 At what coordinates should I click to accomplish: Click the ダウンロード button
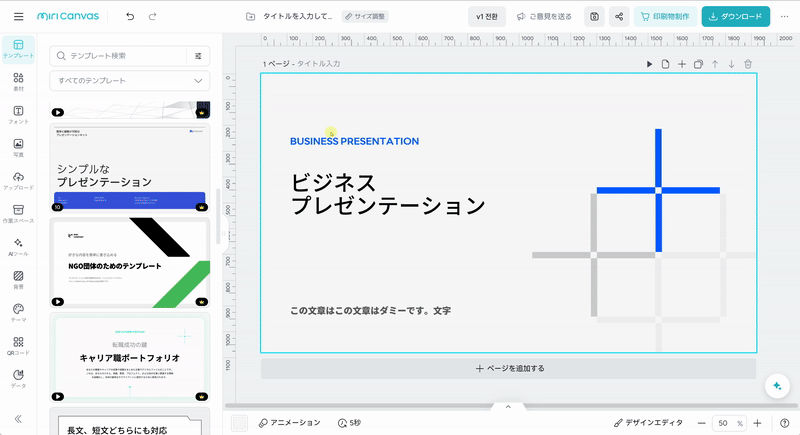click(x=735, y=17)
